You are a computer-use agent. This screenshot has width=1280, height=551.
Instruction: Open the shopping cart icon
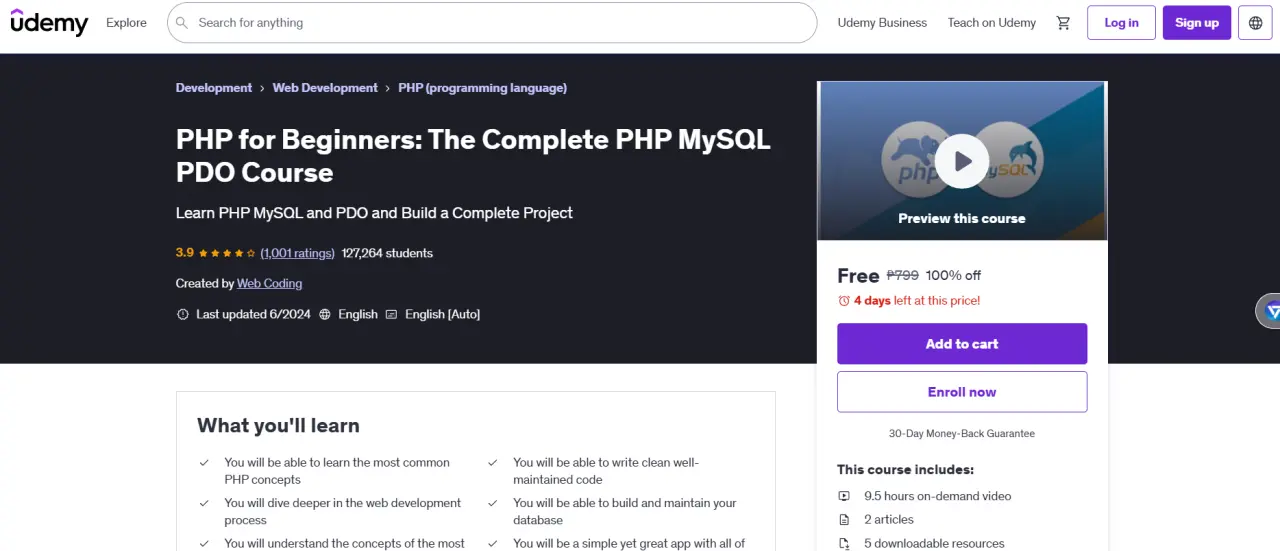pos(1063,23)
